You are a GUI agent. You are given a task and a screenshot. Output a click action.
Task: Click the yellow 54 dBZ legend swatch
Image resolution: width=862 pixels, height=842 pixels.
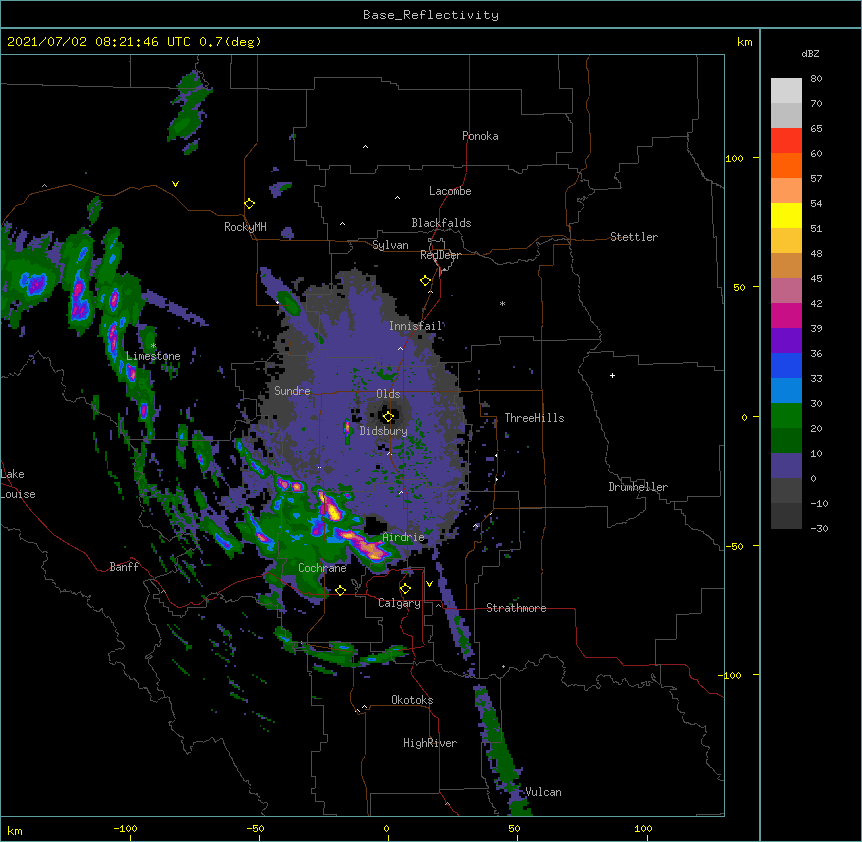786,215
